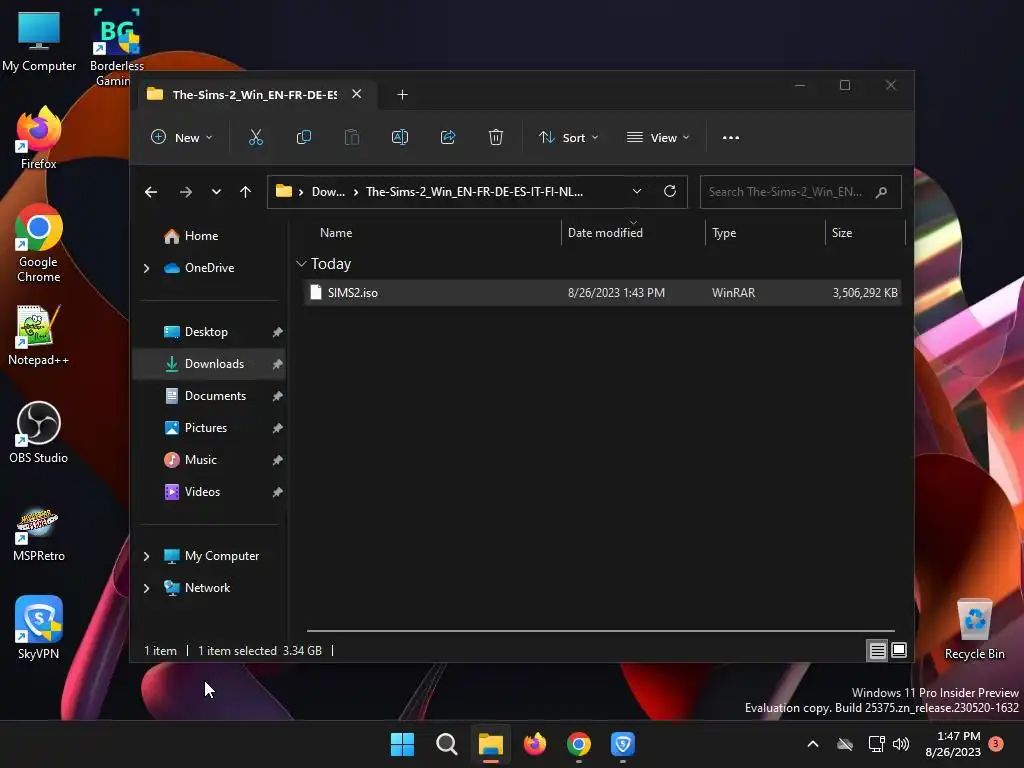Unpin Desktop using its pin icon
Image resolution: width=1024 pixels, height=768 pixels.
pos(277,332)
